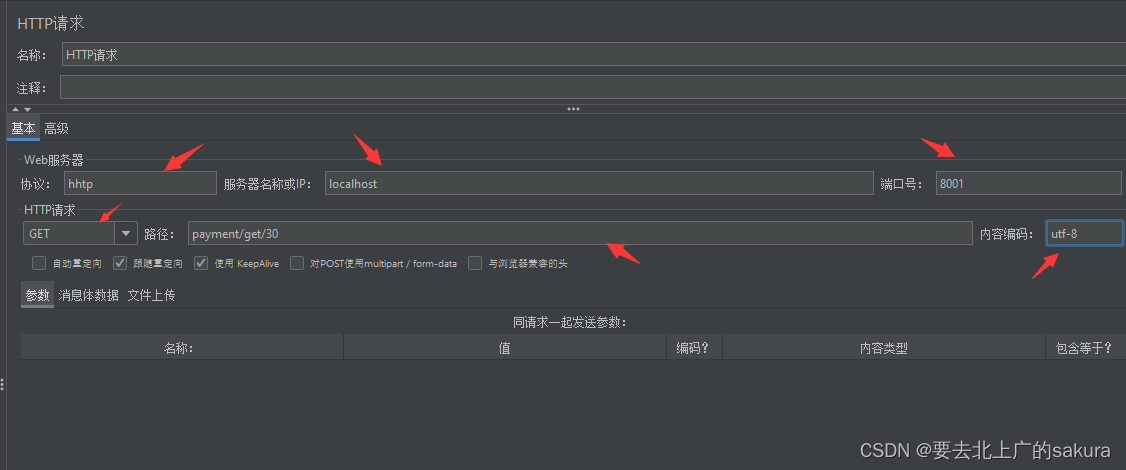Click the three-dot divider handle below 注释
The image size is (1126, 470).
[573, 109]
